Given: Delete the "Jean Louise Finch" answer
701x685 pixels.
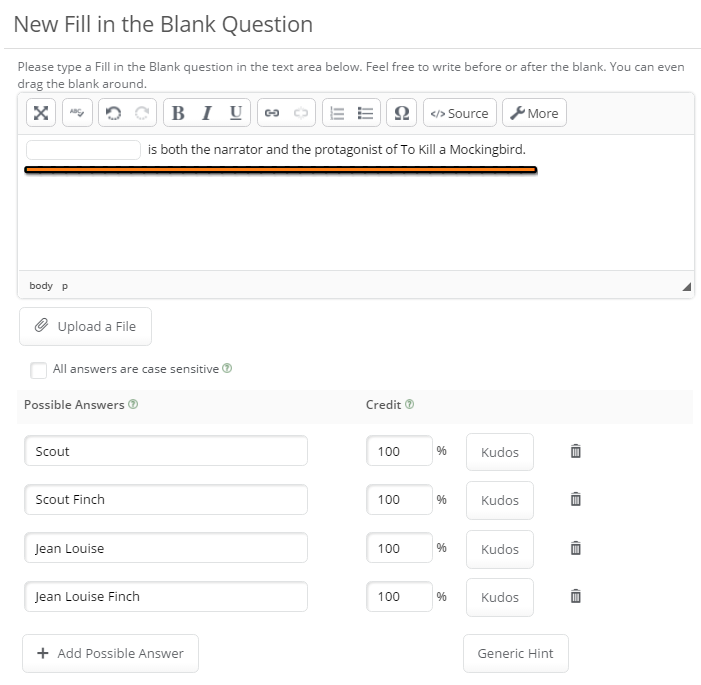Looking at the screenshot, I should pos(575,596).
